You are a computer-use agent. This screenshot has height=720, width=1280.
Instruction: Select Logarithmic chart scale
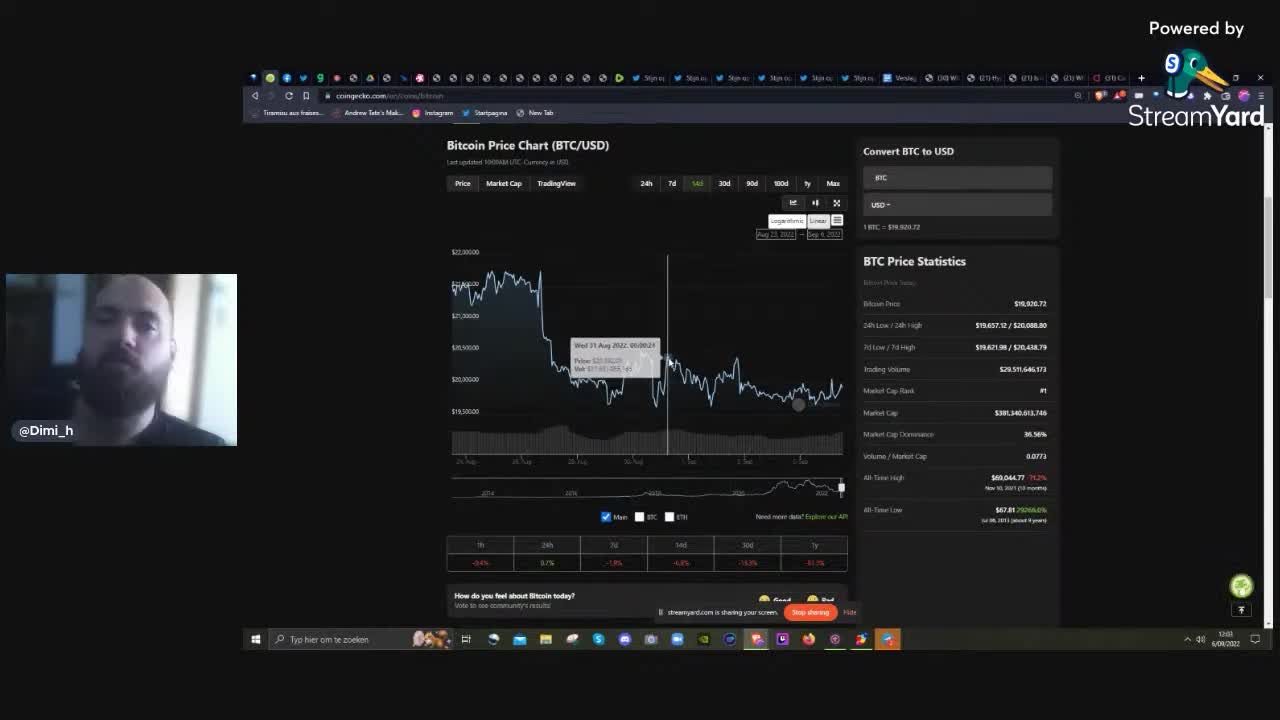click(x=787, y=221)
